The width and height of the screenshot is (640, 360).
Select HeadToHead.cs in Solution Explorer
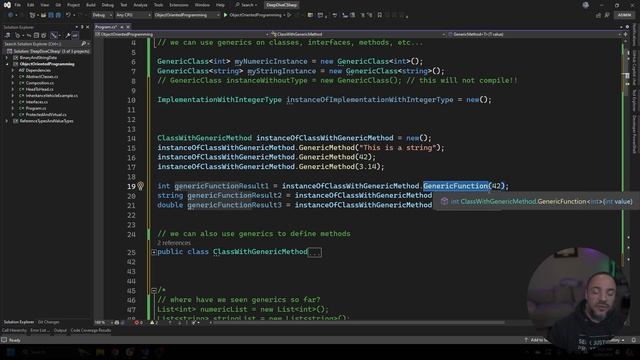coord(39,89)
